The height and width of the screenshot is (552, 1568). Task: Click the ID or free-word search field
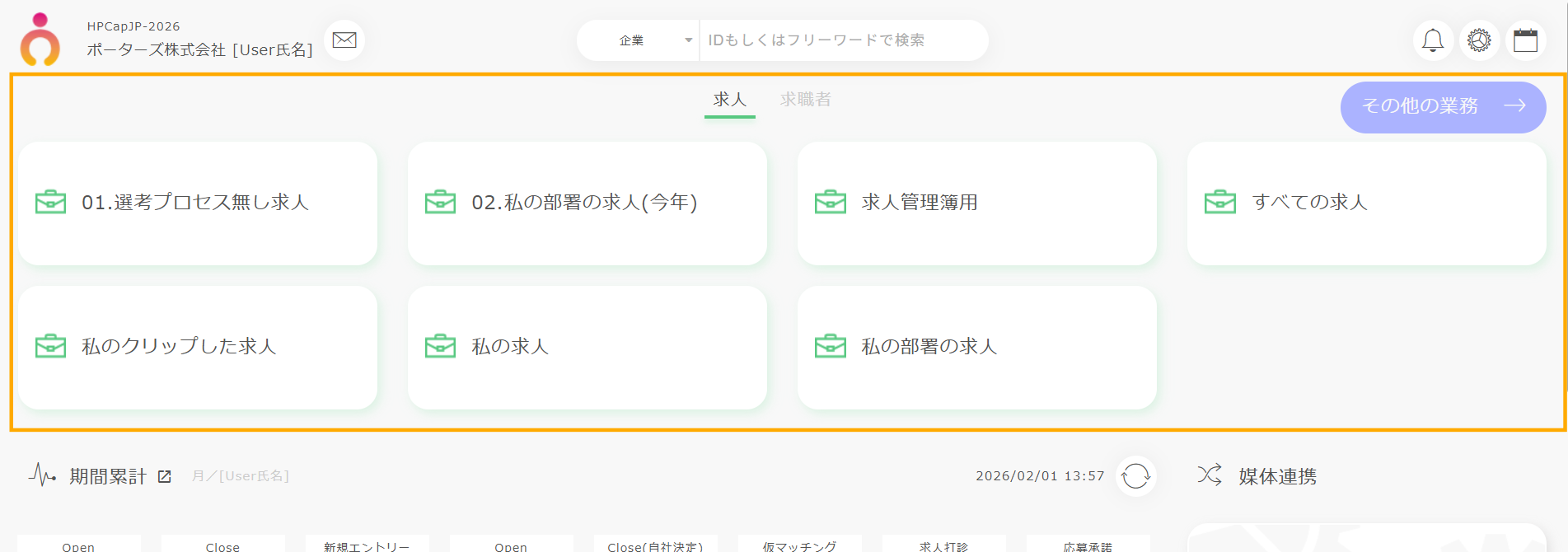click(840, 40)
